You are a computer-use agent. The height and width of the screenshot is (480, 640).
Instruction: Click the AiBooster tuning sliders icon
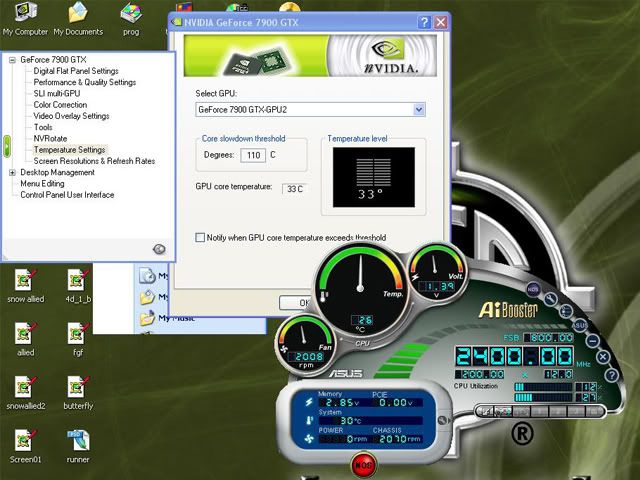coord(566,311)
